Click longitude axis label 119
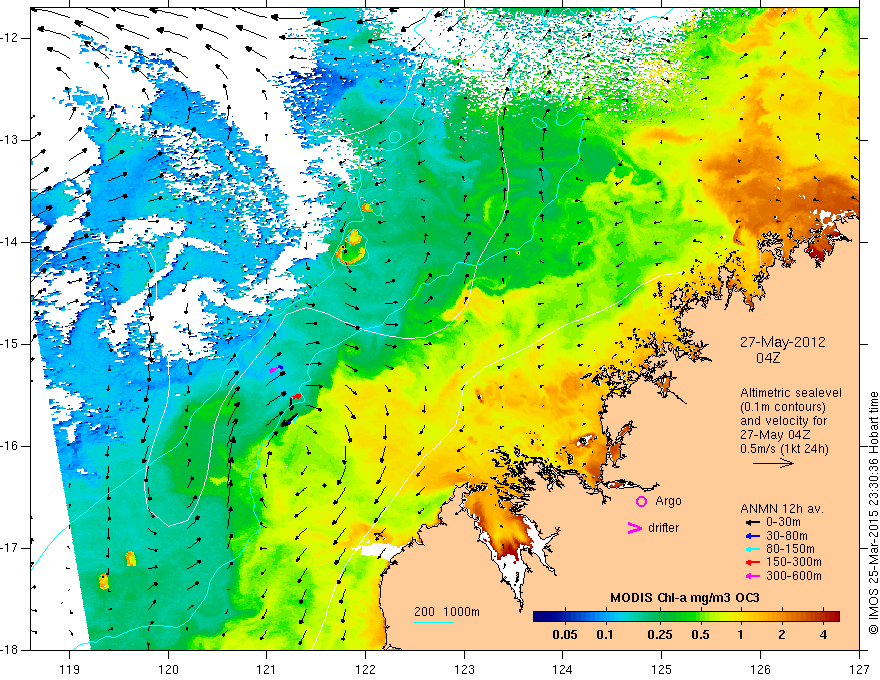The image size is (880, 680). coord(70,668)
